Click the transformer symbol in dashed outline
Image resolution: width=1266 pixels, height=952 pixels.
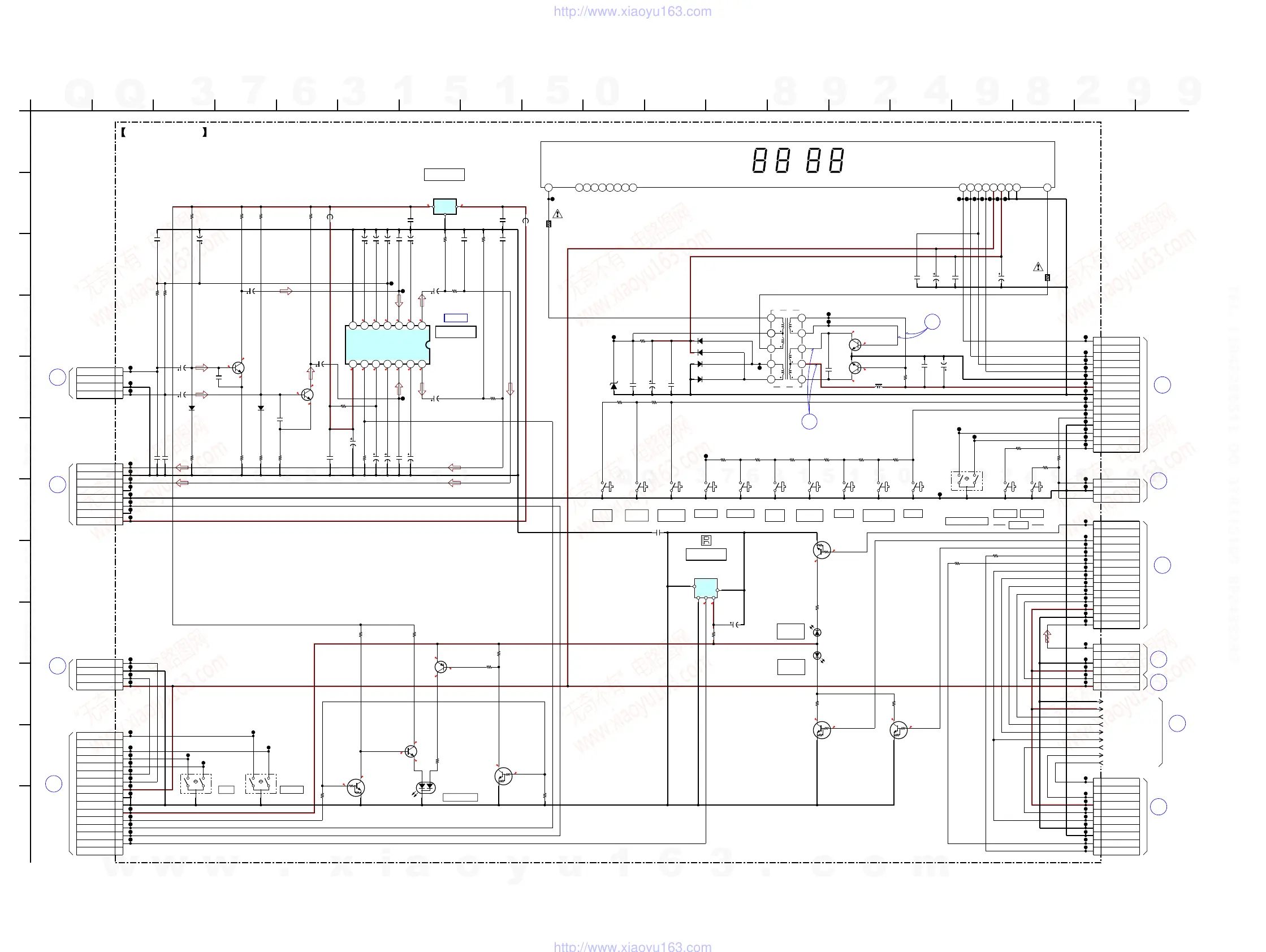tap(787, 348)
